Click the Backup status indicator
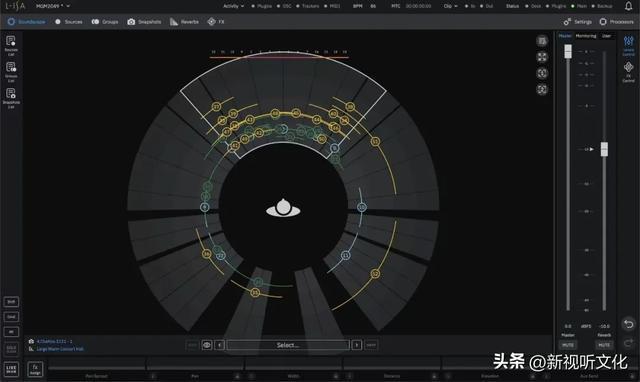Screen dimensions: 640x382 click(601, 6)
